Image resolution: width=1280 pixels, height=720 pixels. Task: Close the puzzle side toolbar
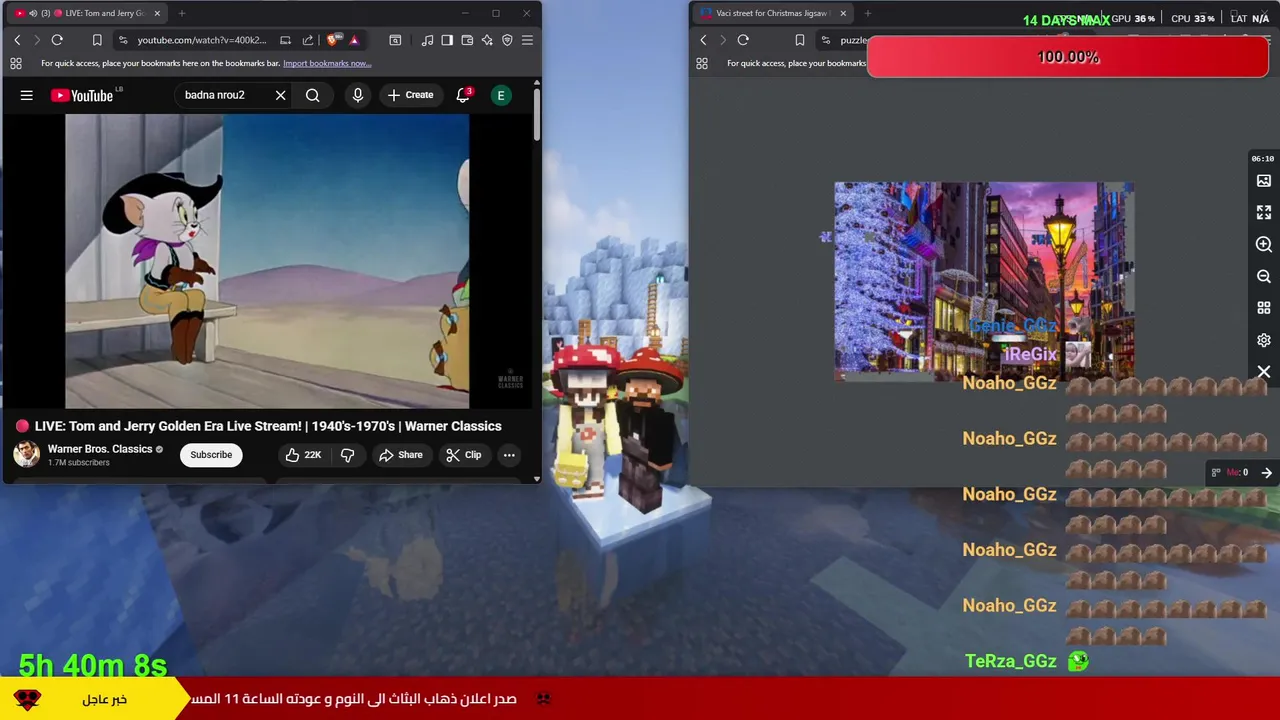1264,372
